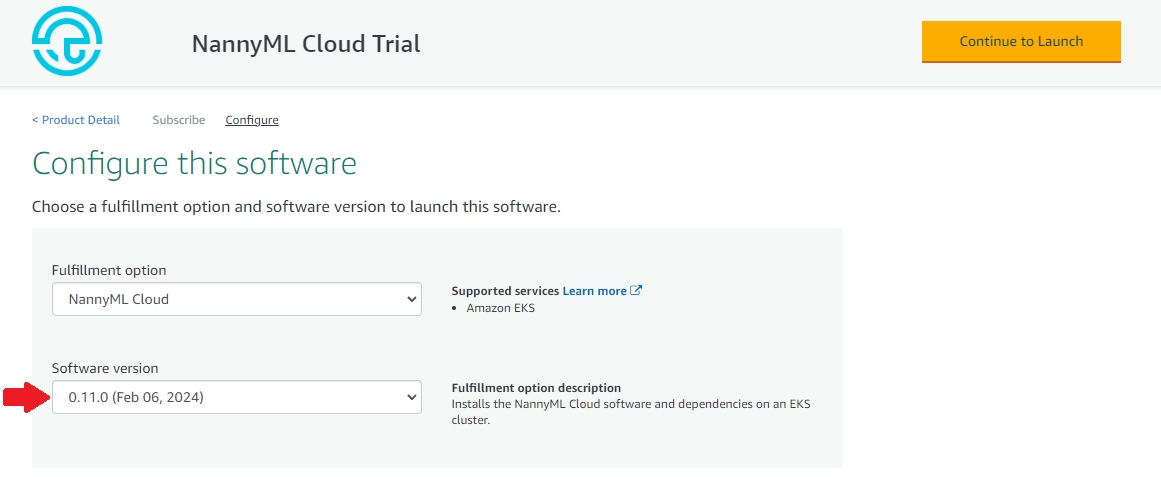
Task: Click the red arrow pointing at Software version
Action: 26,398
